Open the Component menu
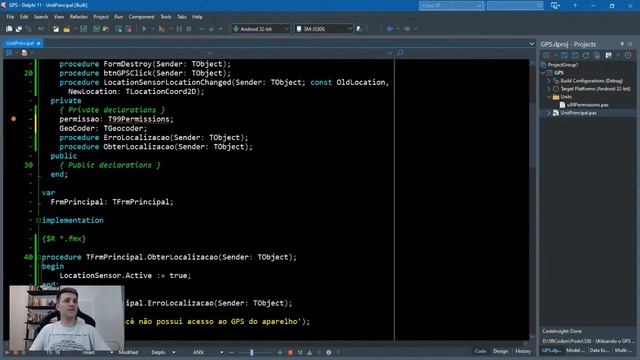 [x=141, y=17]
